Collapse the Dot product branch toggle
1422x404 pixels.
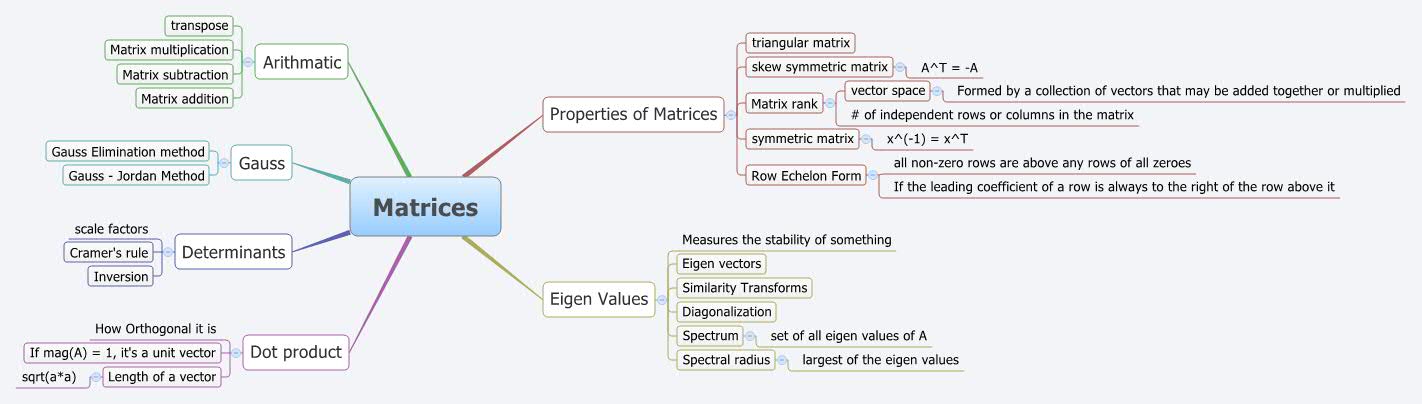pos(234,352)
